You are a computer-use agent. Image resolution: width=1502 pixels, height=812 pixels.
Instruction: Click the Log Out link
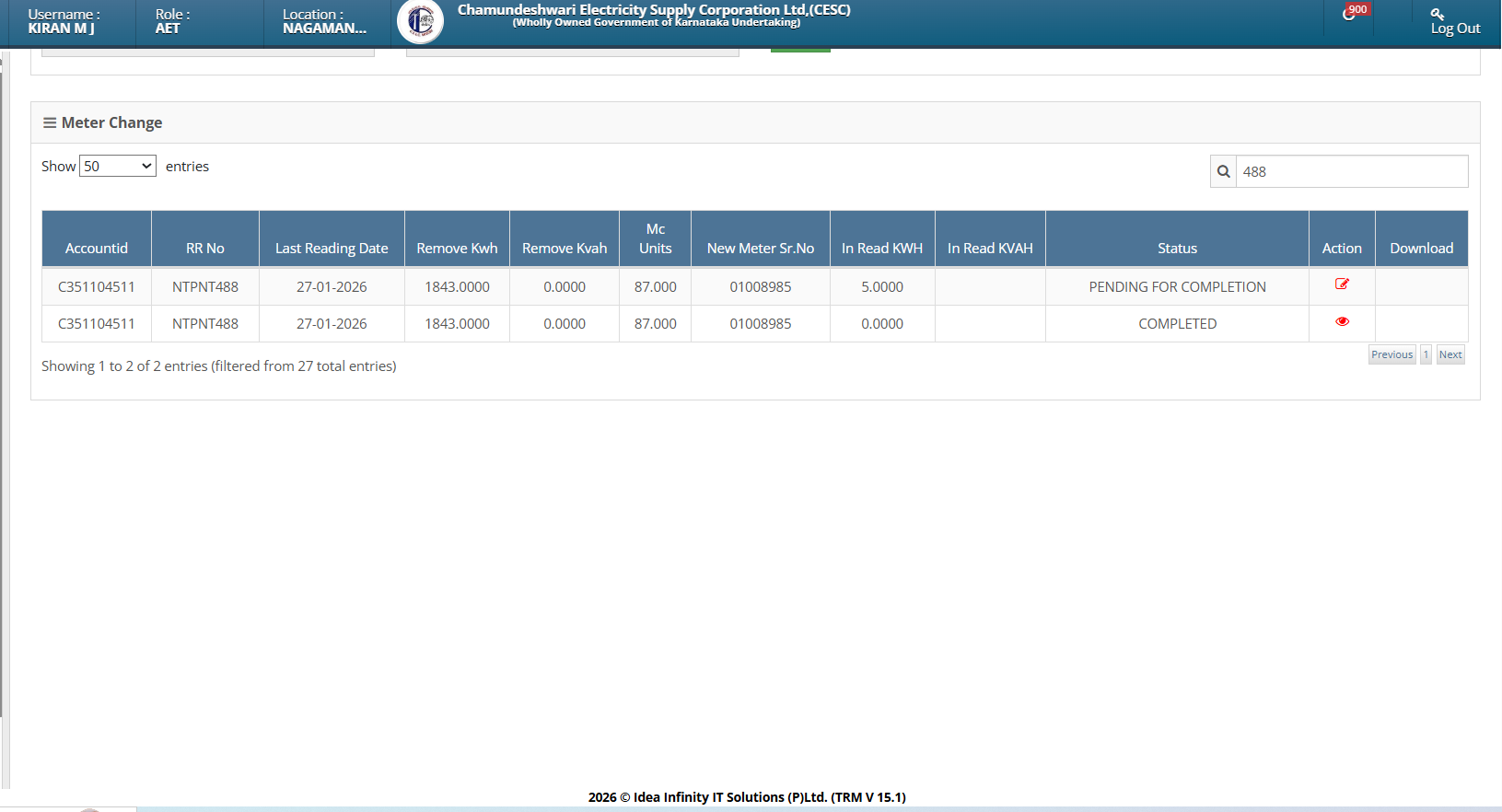point(1455,29)
